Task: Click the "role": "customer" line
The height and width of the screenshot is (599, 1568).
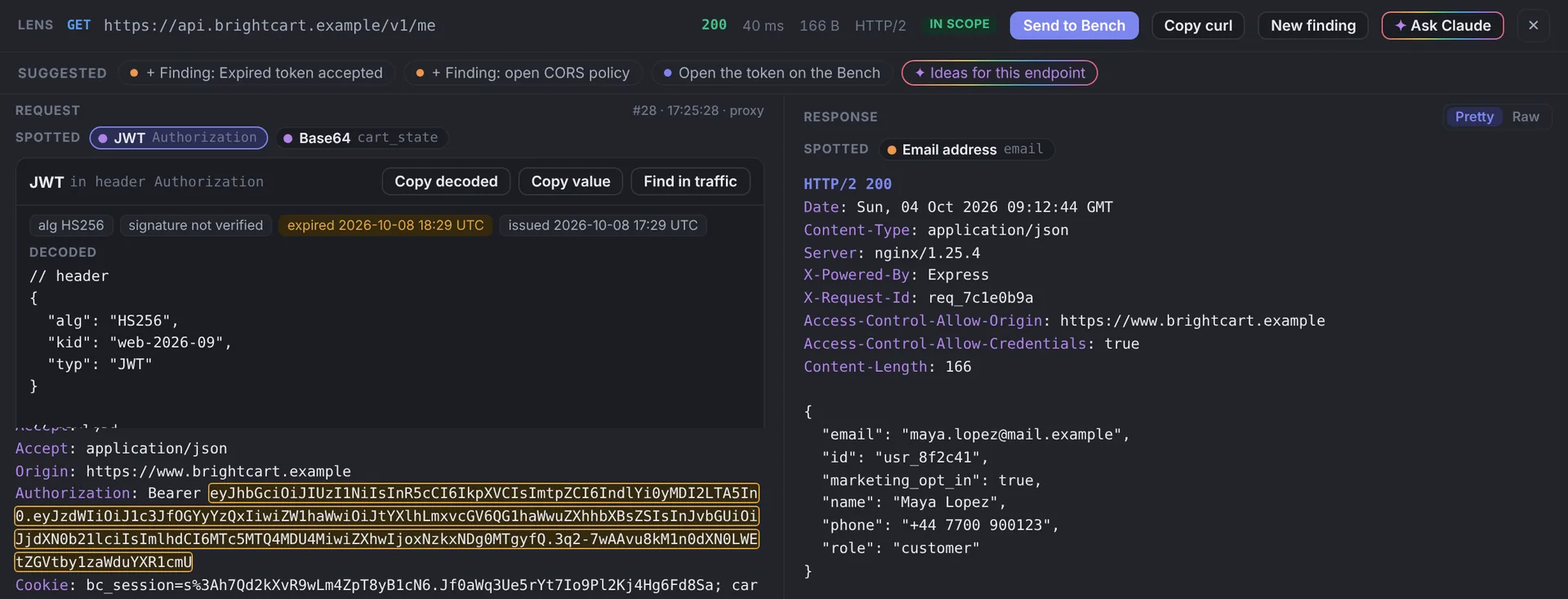Action: [901, 548]
